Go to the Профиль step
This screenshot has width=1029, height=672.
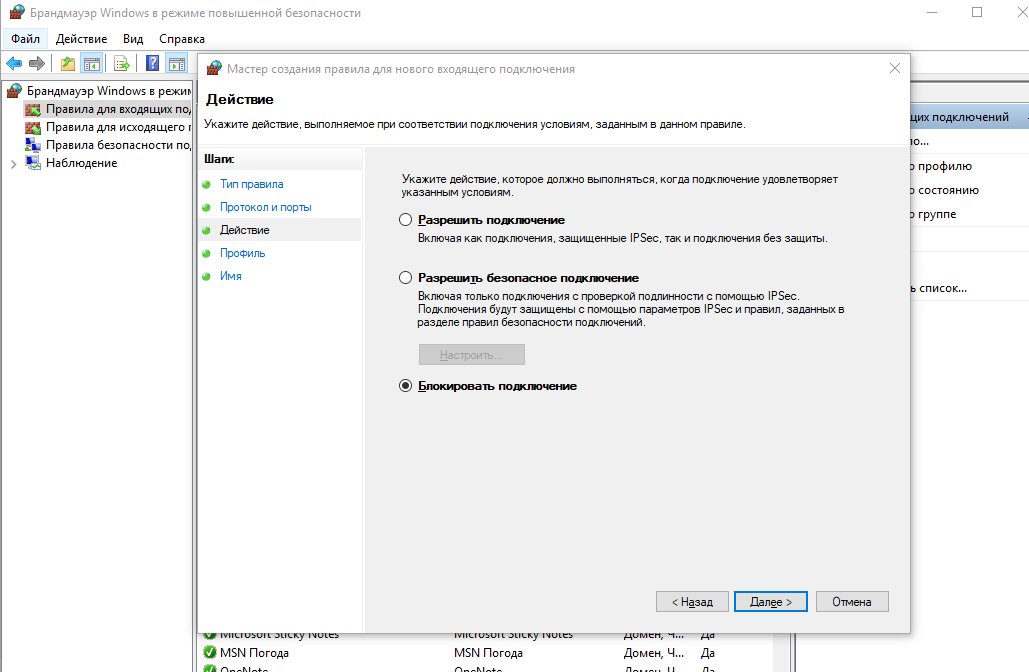pos(243,253)
